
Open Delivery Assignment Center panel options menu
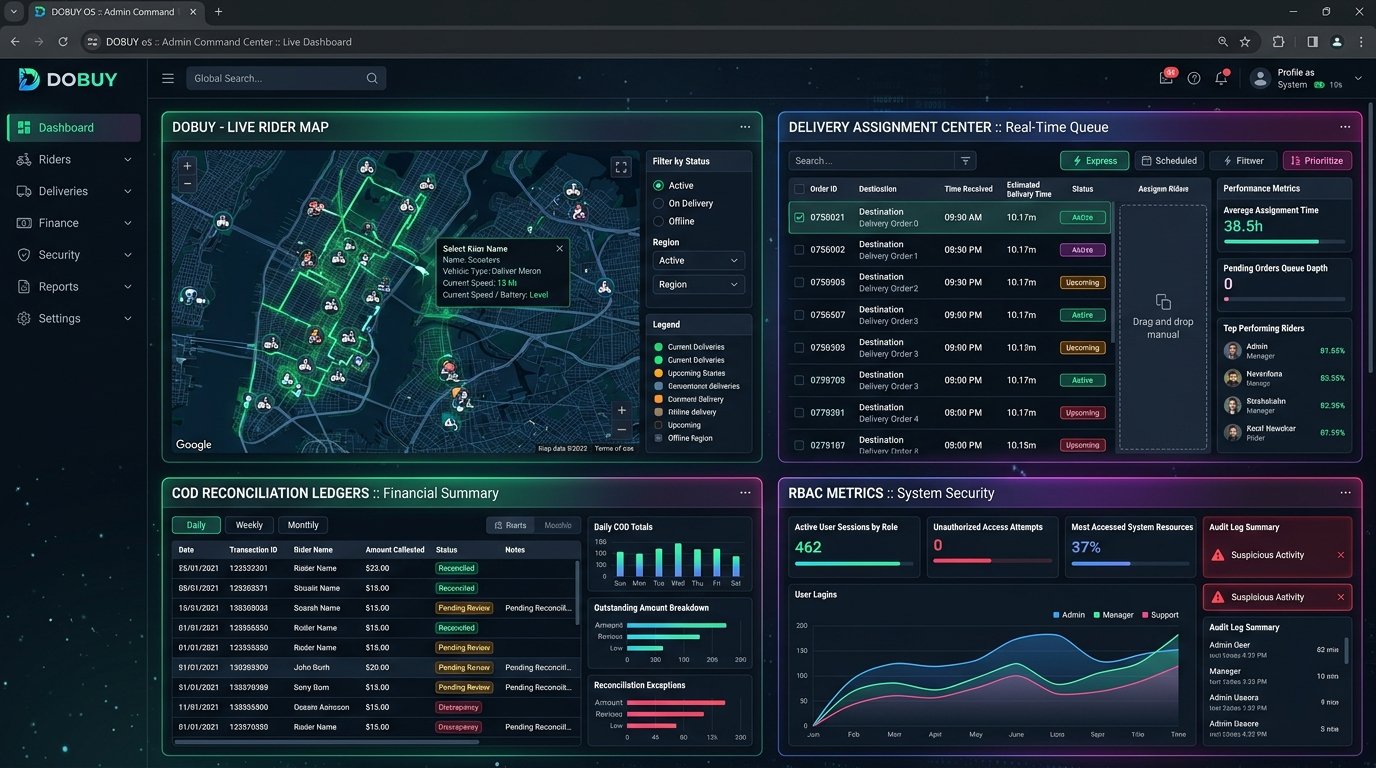coord(1345,127)
